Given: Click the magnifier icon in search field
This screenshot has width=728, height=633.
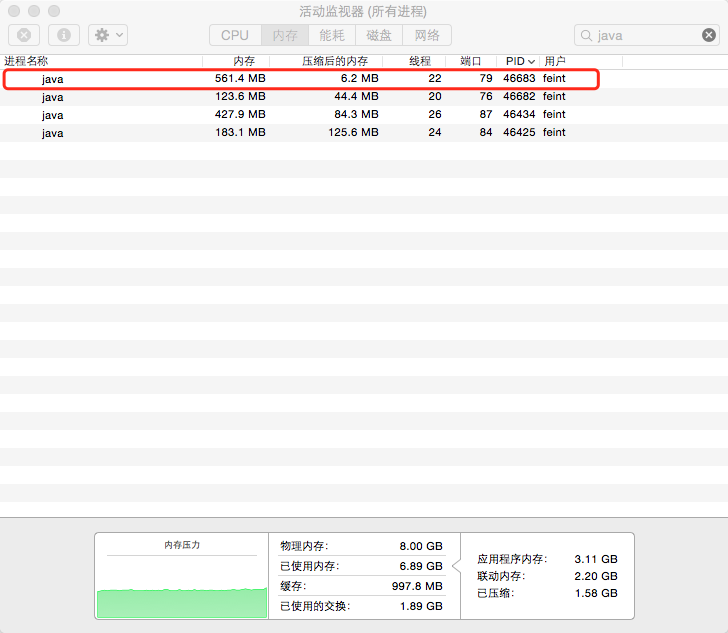Looking at the screenshot, I should click(586, 36).
